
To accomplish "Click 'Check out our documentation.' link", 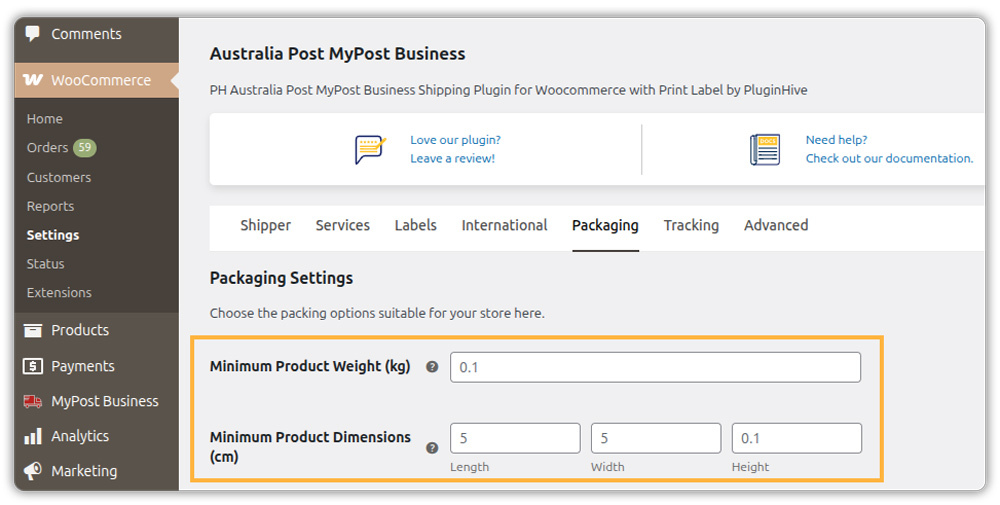I will point(889,158).
